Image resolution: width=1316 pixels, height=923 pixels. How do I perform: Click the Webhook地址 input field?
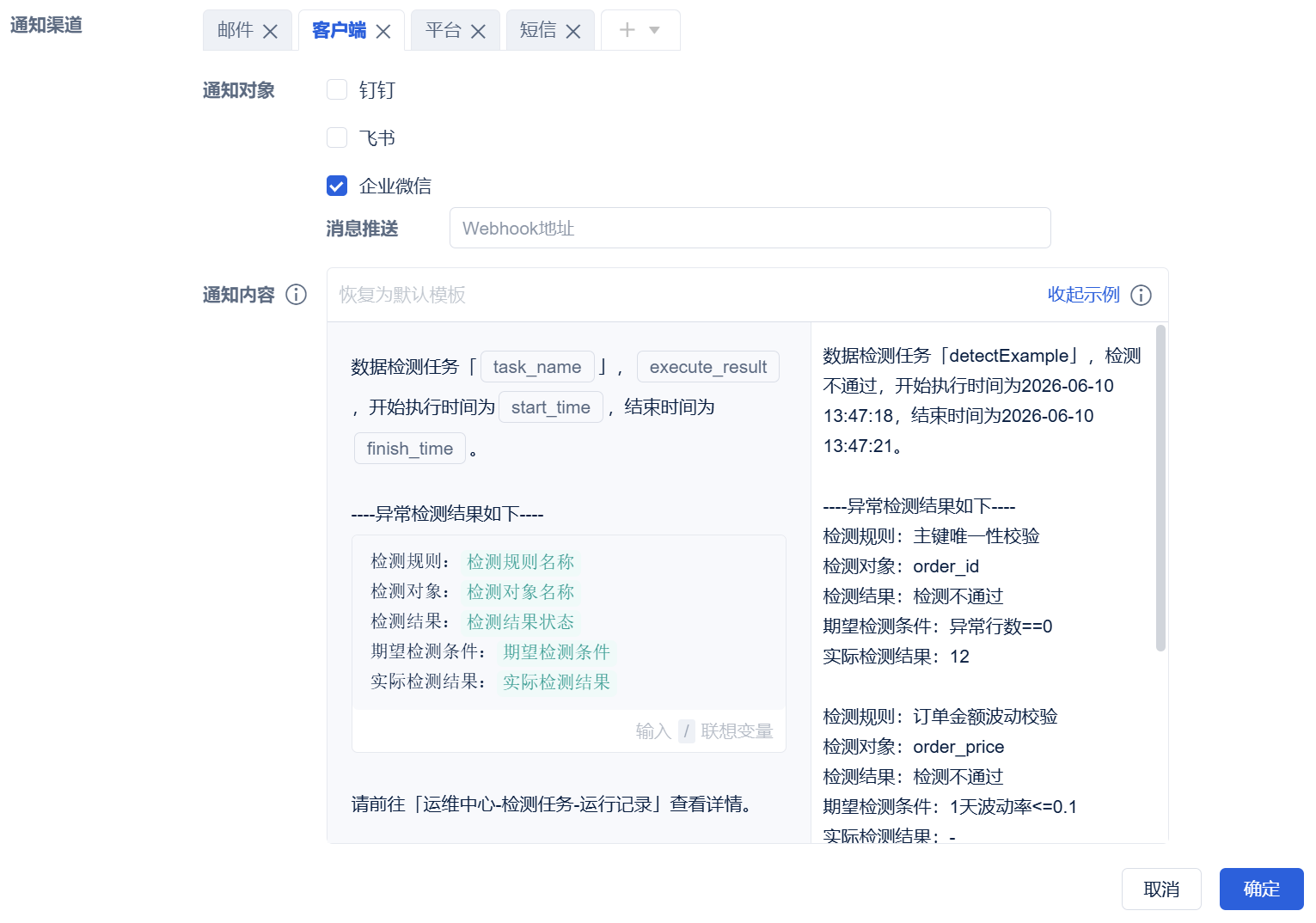point(750,228)
